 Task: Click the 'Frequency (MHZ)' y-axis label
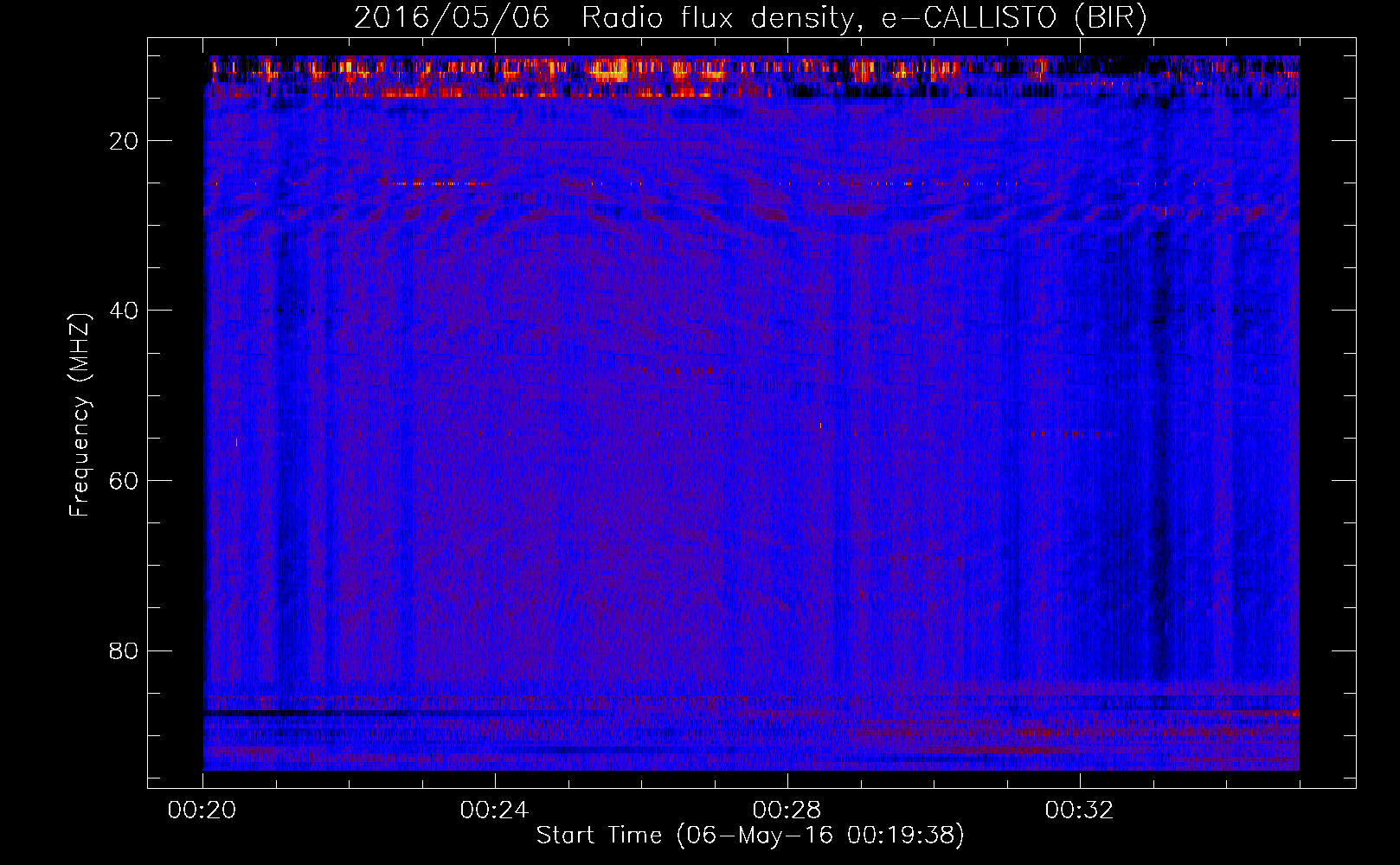(80, 414)
